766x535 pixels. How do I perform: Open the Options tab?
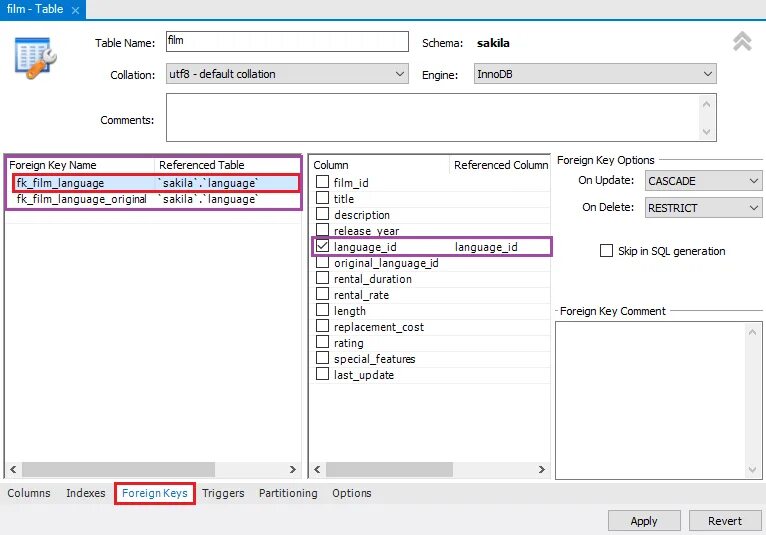click(352, 493)
